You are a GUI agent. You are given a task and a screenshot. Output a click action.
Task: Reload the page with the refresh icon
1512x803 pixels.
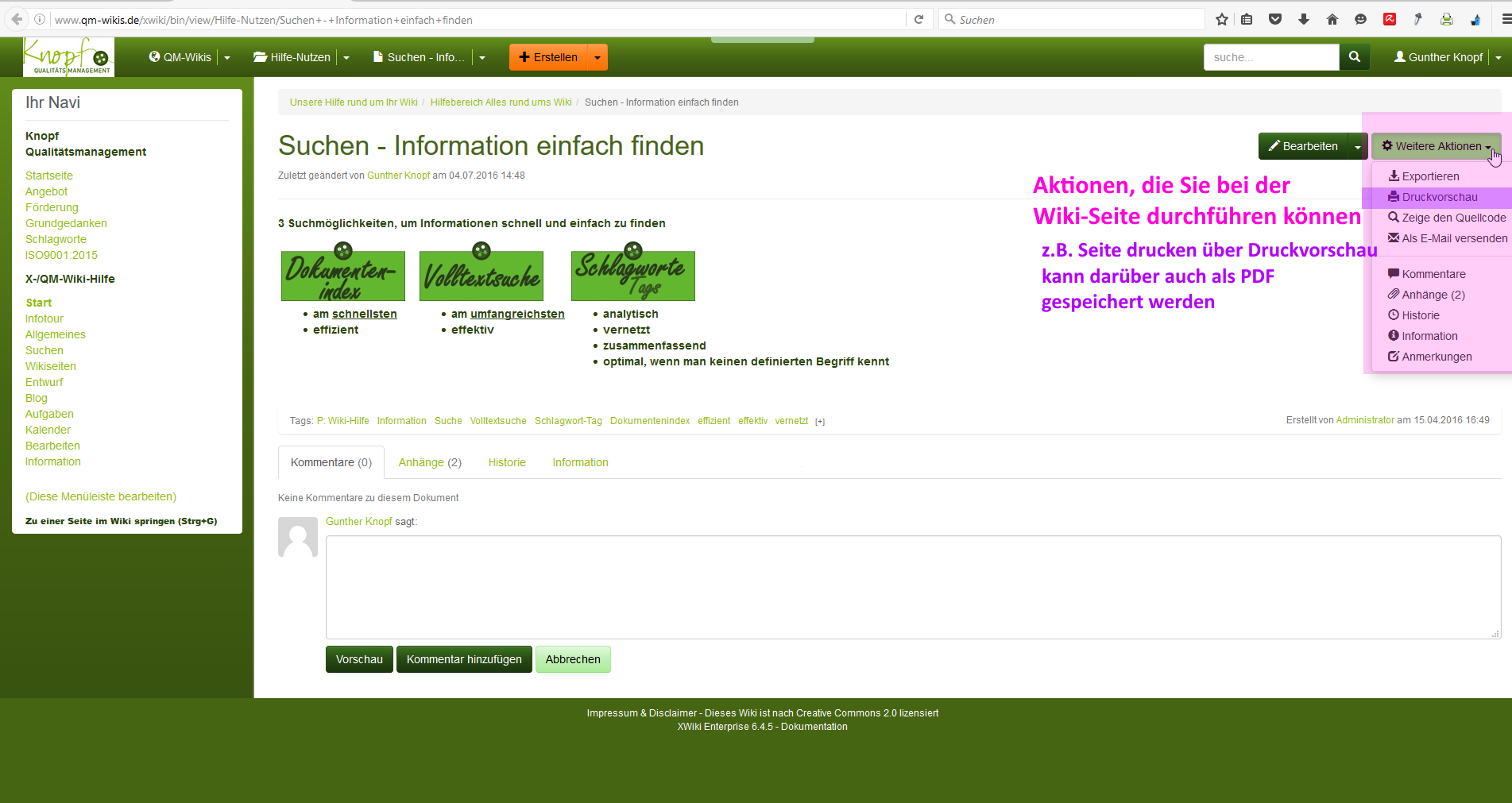(x=918, y=20)
